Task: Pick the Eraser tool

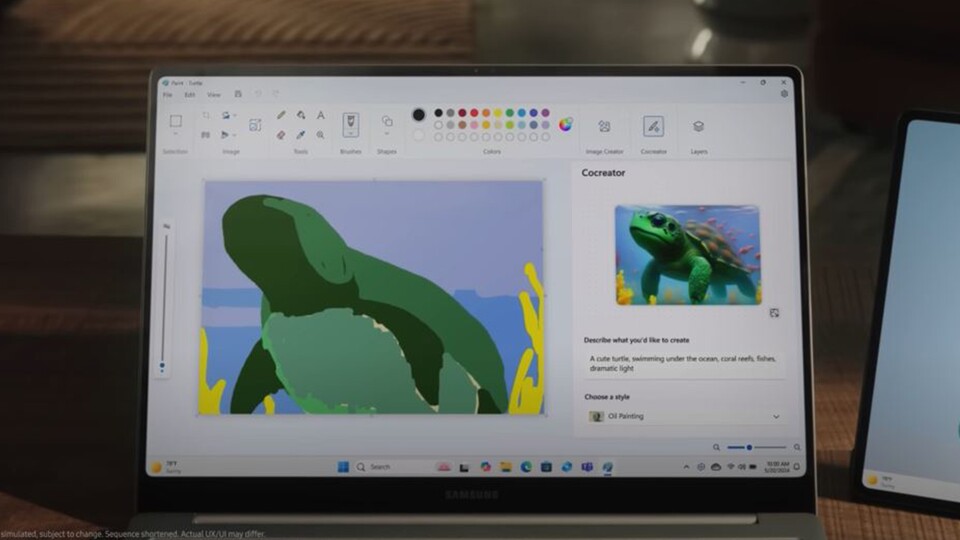Action: point(281,135)
